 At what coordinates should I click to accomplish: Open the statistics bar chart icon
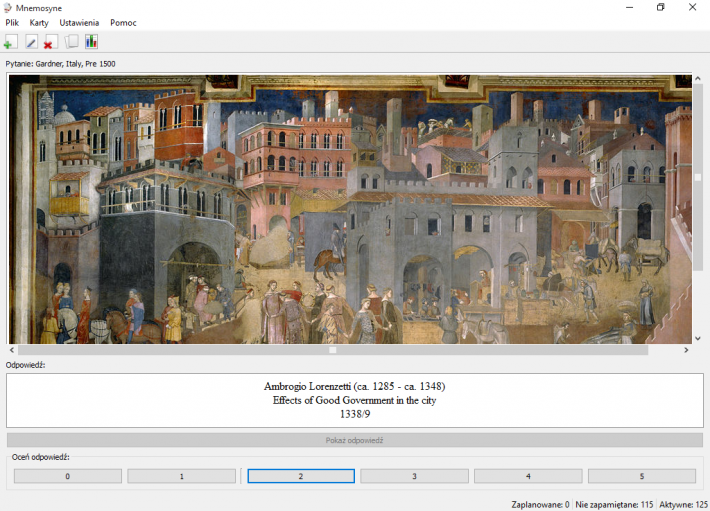click(91, 42)
